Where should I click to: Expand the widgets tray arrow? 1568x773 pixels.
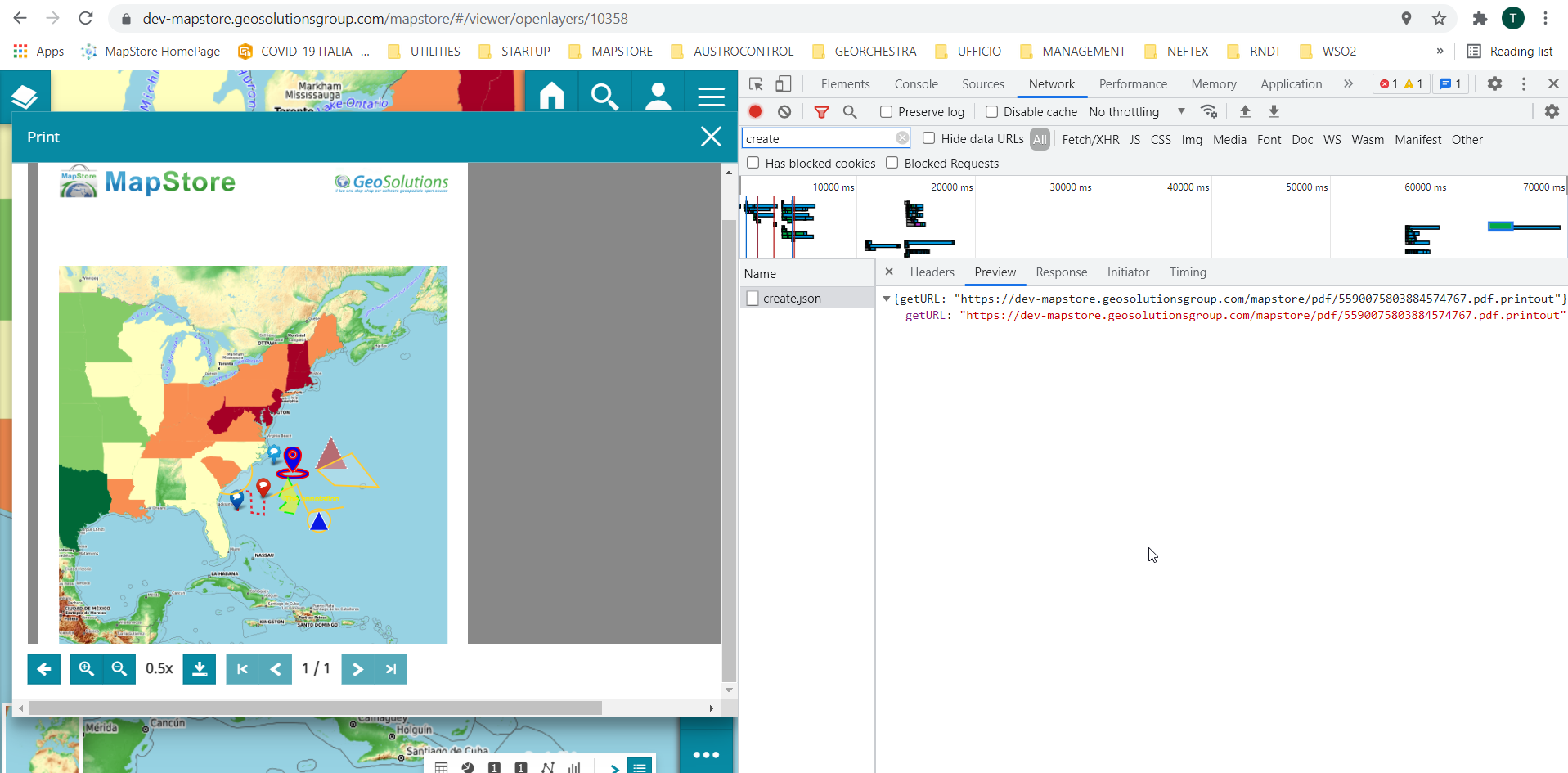point(613,767)
